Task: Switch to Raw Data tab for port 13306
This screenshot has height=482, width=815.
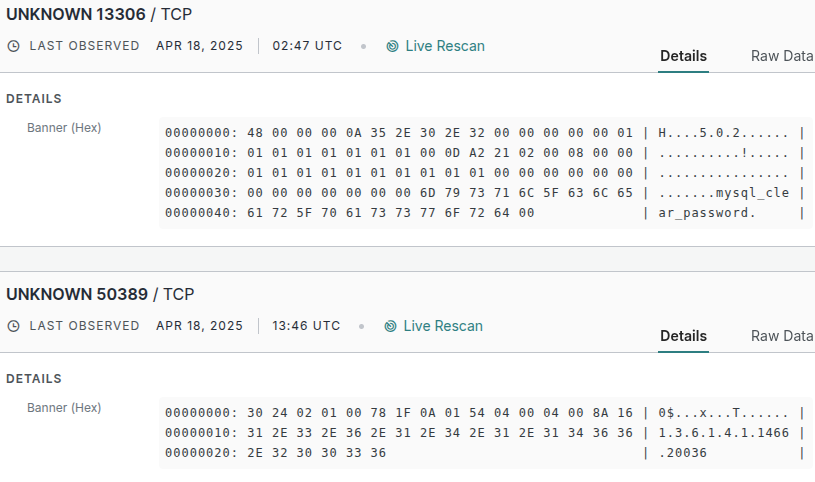Action: click(x=781, y=56)
